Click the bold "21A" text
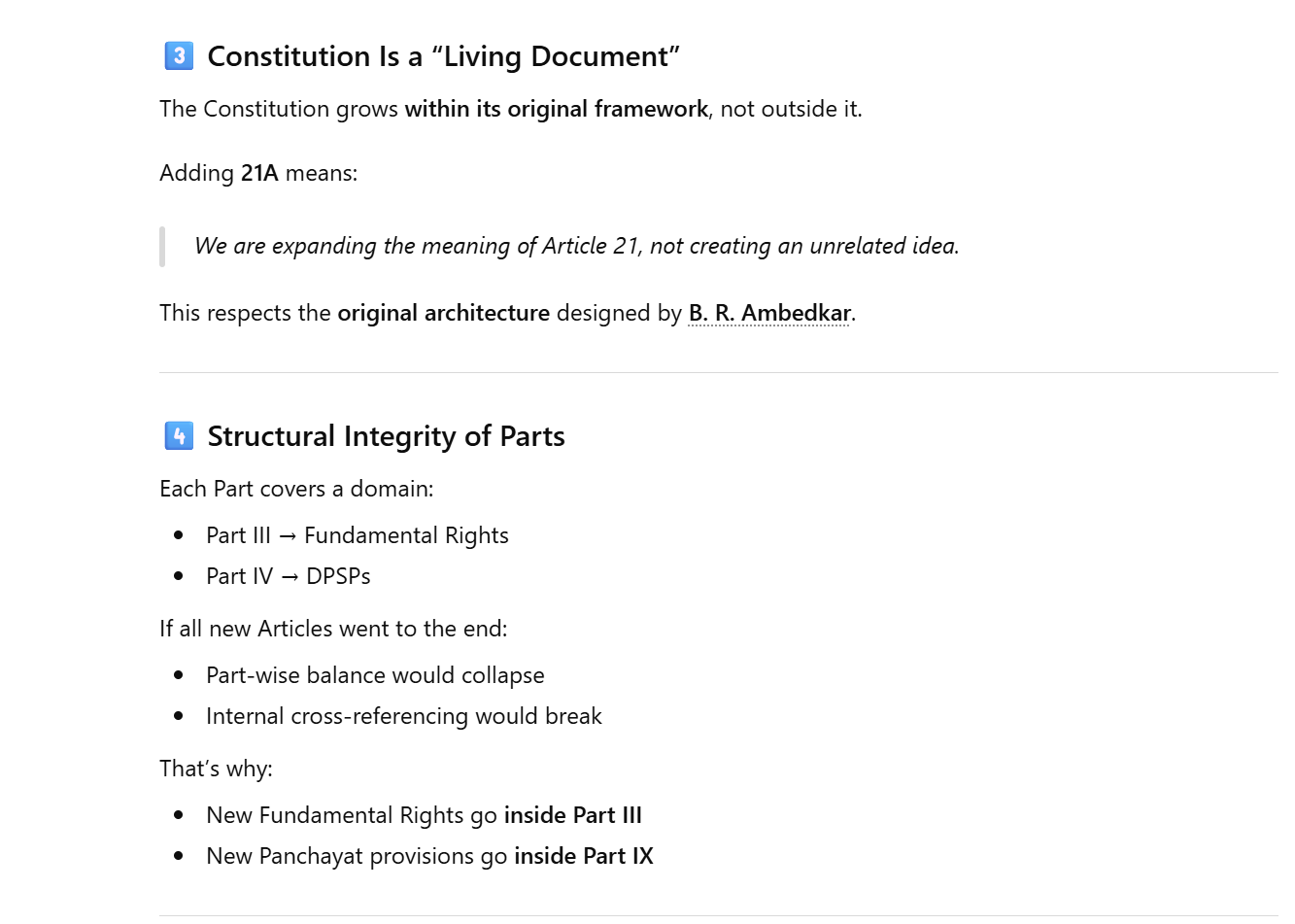This screenshot has width=1295, height=924. pos(259,173)
